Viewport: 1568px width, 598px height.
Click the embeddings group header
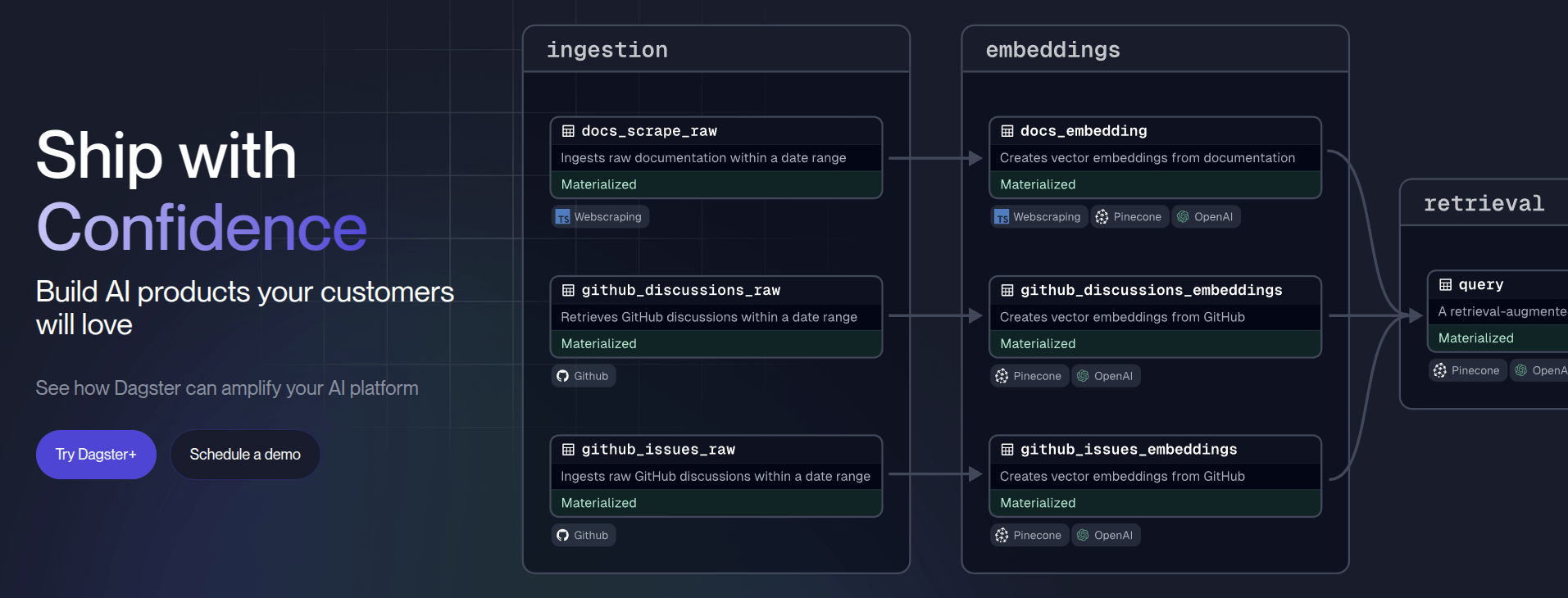(1155, 49)
